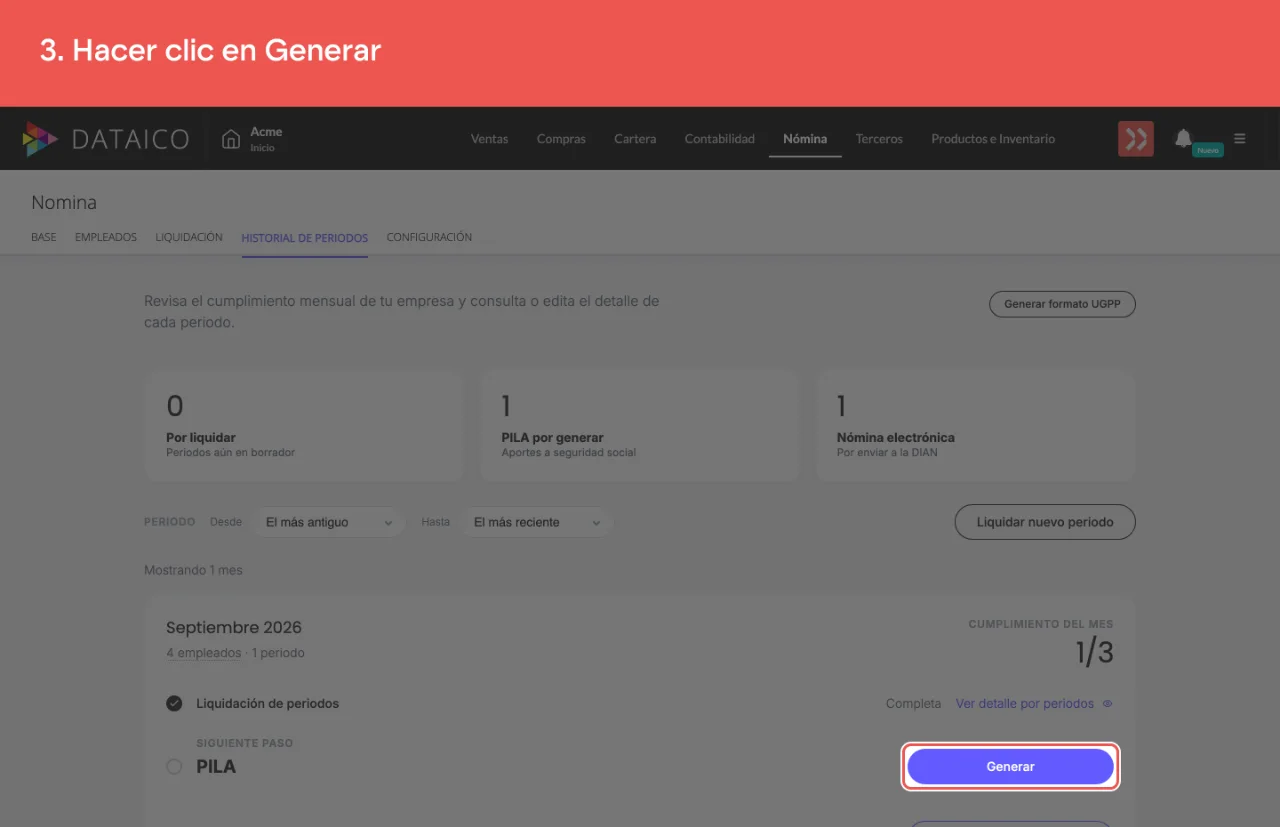Click the checkmark beside Liquidación de periodos
This screenshot has width=1280, height=827.
[x=174, y=704]
